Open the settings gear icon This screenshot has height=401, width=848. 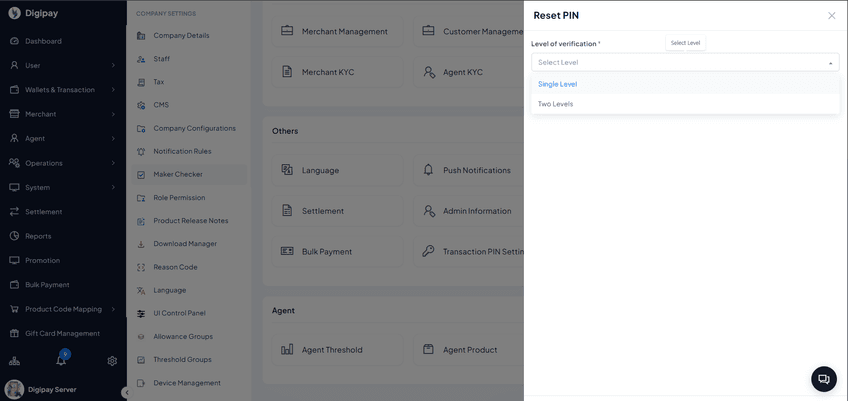112,361
